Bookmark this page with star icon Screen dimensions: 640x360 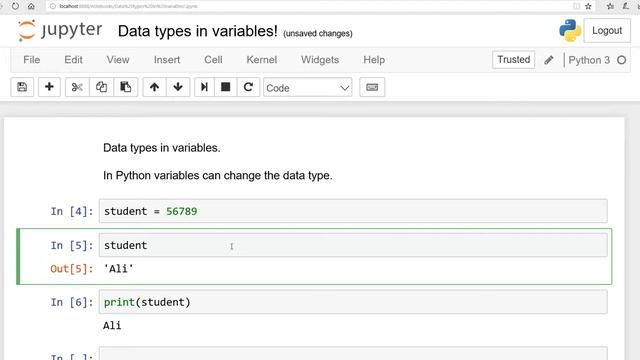(588, 6)
